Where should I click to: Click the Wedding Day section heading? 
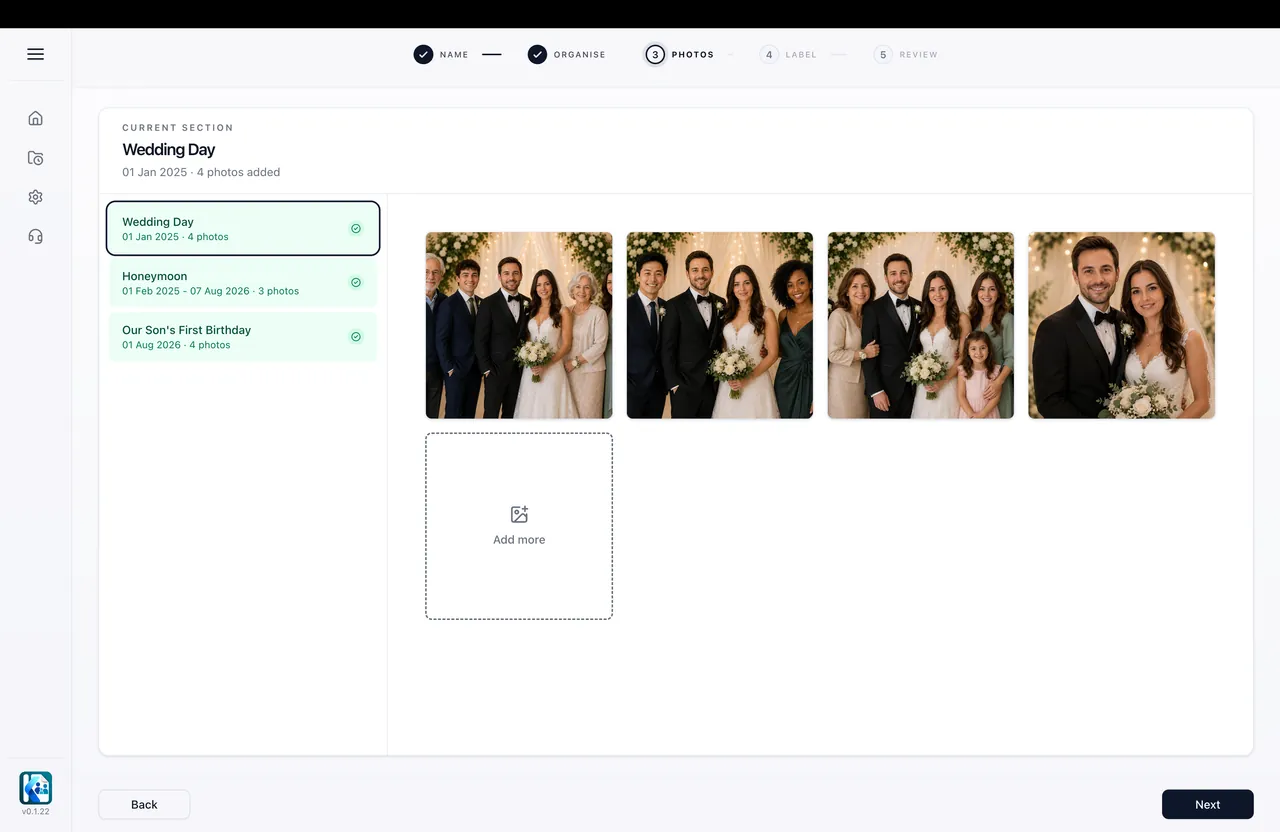[x=169, y=149]
